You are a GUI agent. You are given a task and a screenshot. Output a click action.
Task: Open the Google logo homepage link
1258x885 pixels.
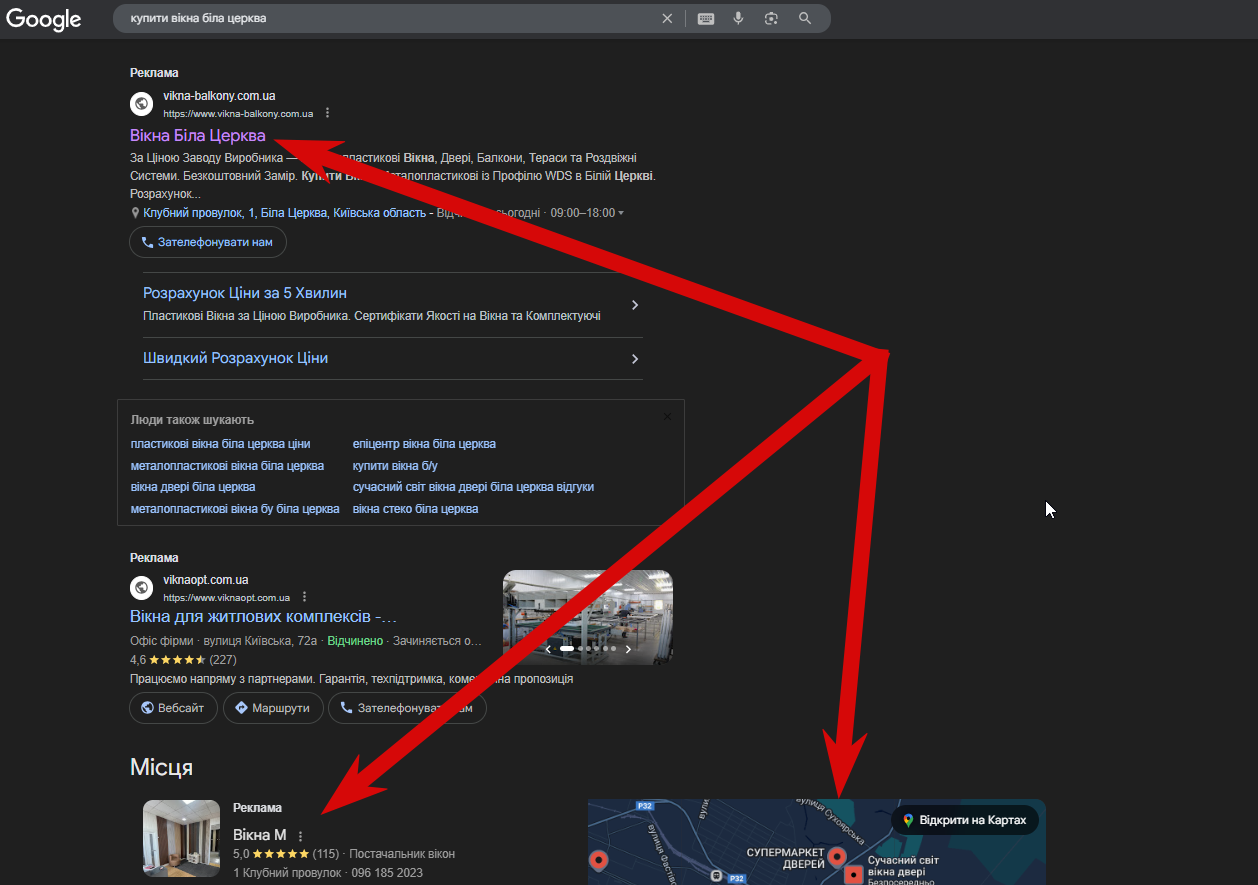click(x=44, y=19)
